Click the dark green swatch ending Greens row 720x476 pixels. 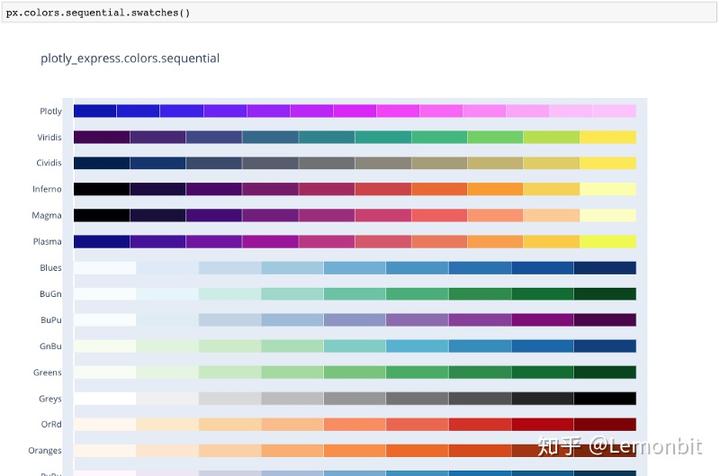pos(605,372)
